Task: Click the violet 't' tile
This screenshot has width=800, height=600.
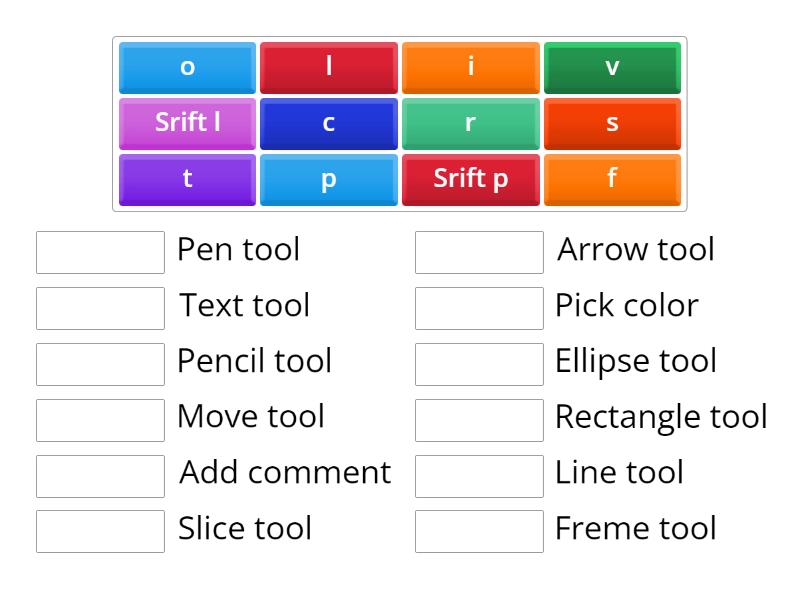Action: point(186,179)
